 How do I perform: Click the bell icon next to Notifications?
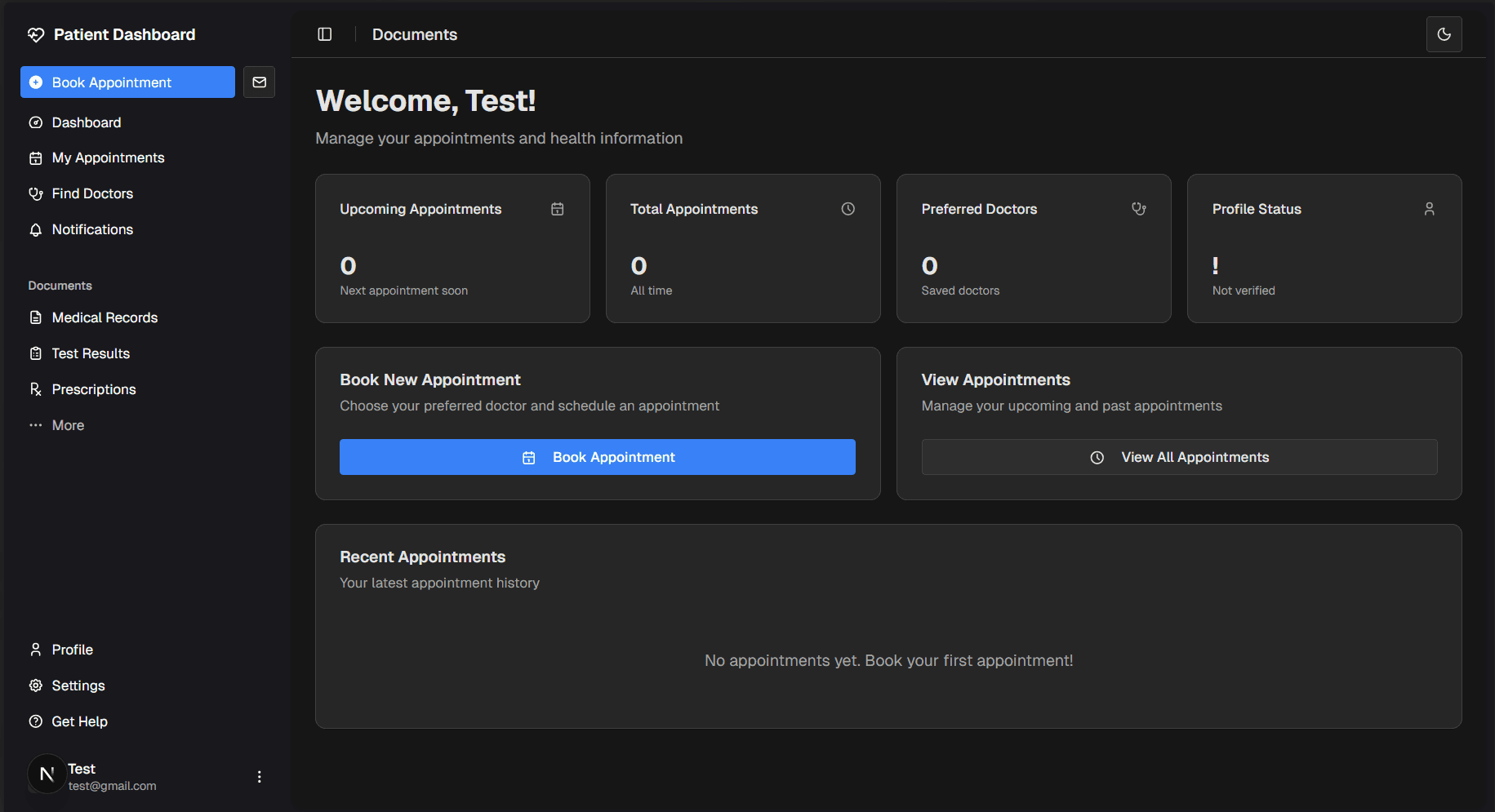pyautogui.click(x=36, y=230)
